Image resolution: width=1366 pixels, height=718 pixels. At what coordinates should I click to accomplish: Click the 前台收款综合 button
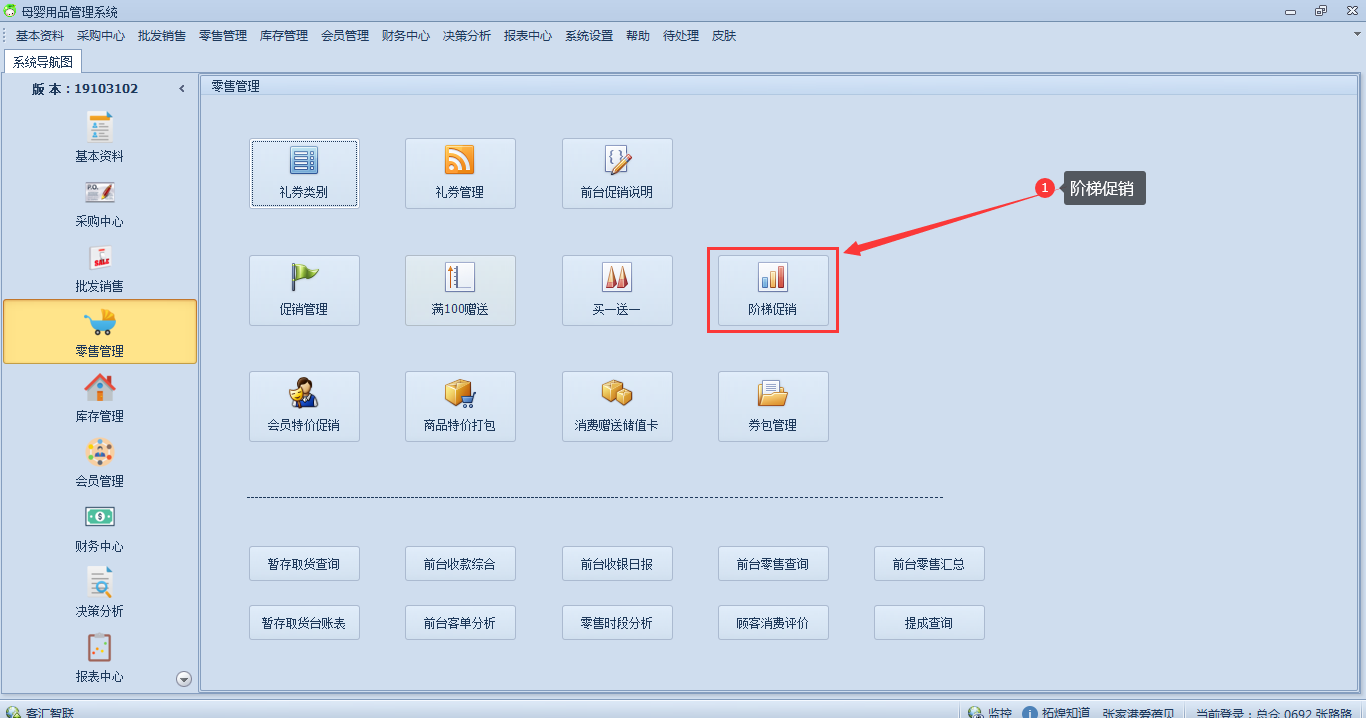click(x=460, y=564)
